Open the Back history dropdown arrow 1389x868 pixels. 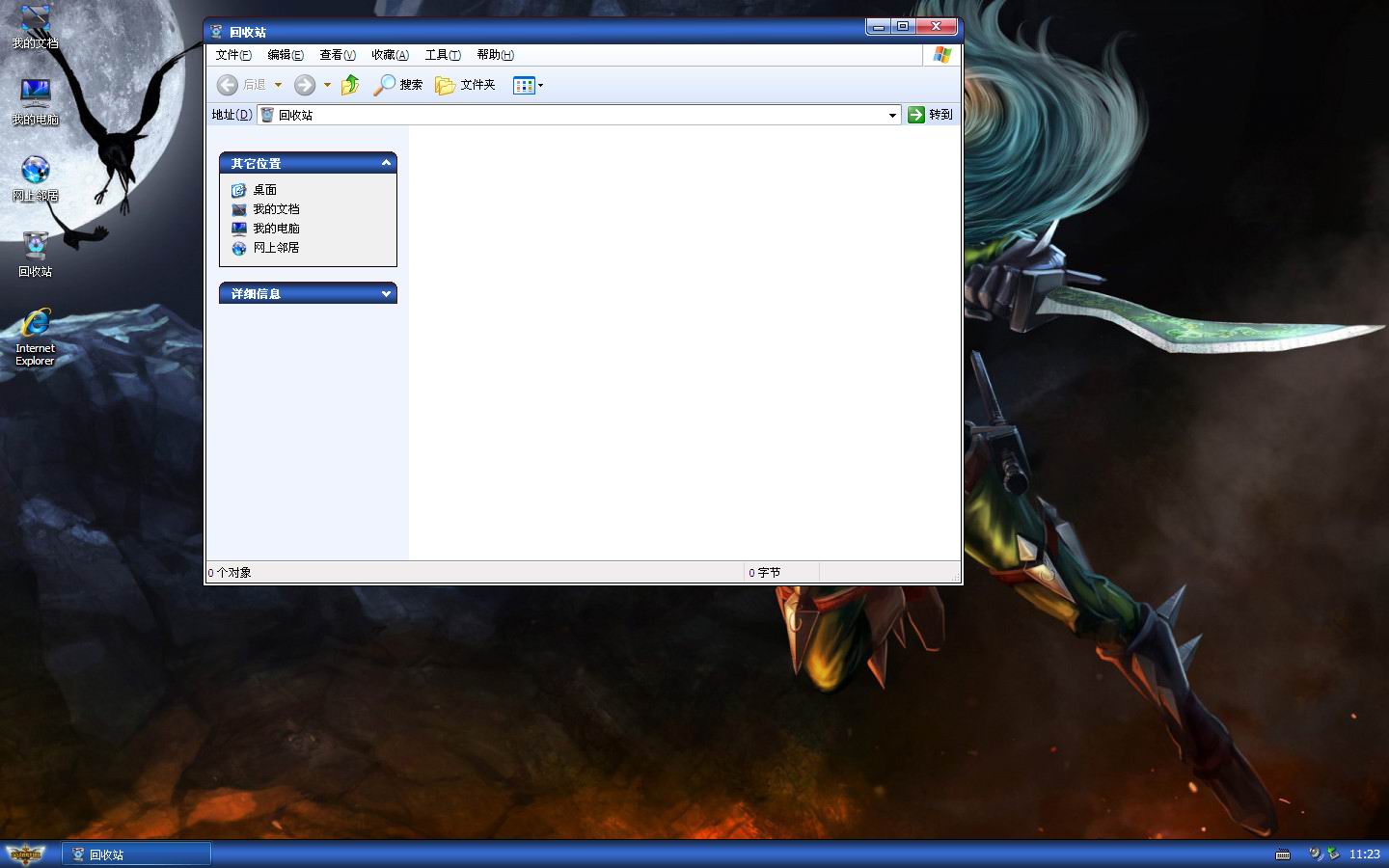pos(278,85)
